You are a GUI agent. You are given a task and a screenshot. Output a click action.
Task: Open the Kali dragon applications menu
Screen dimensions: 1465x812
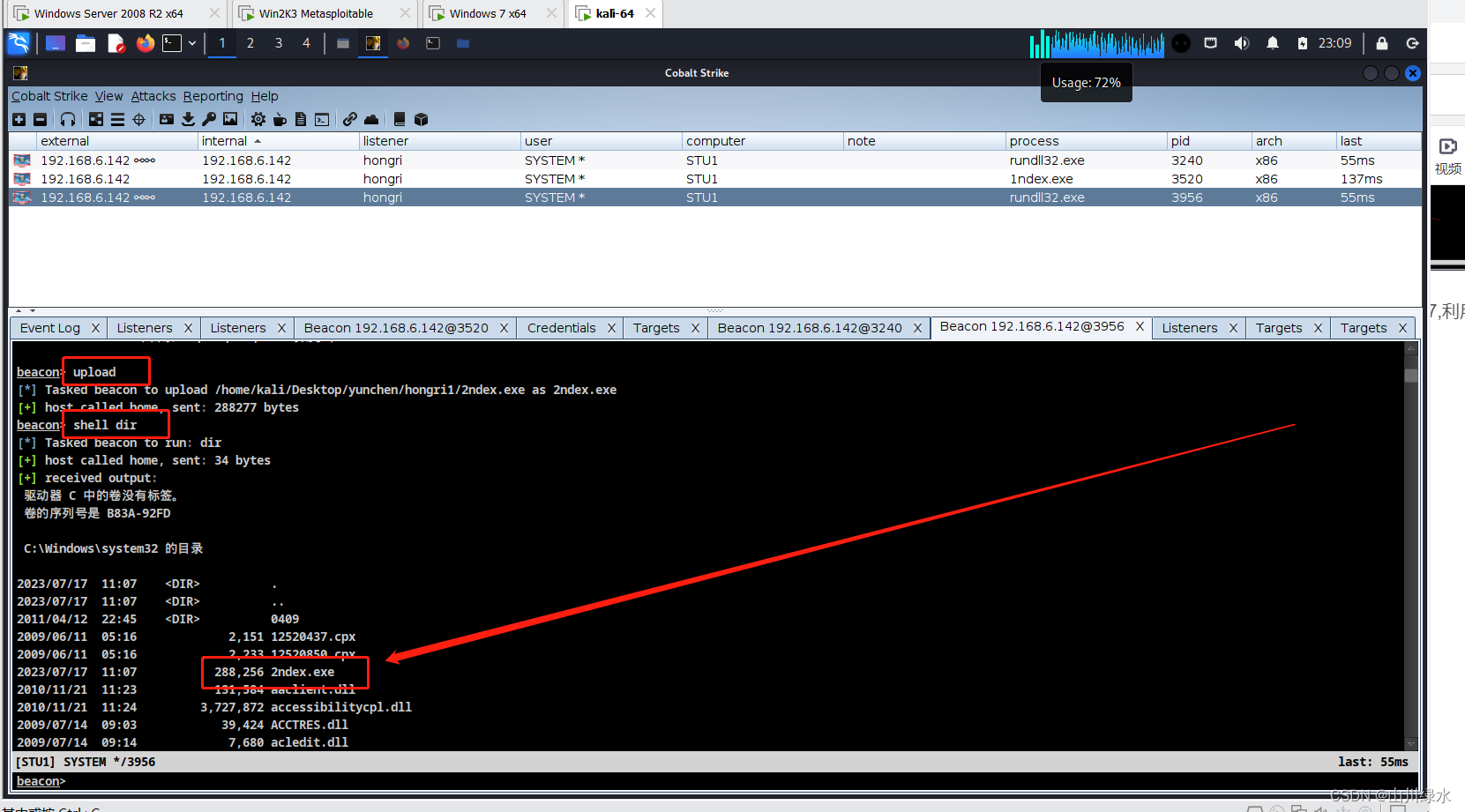[x=19, y=43]
